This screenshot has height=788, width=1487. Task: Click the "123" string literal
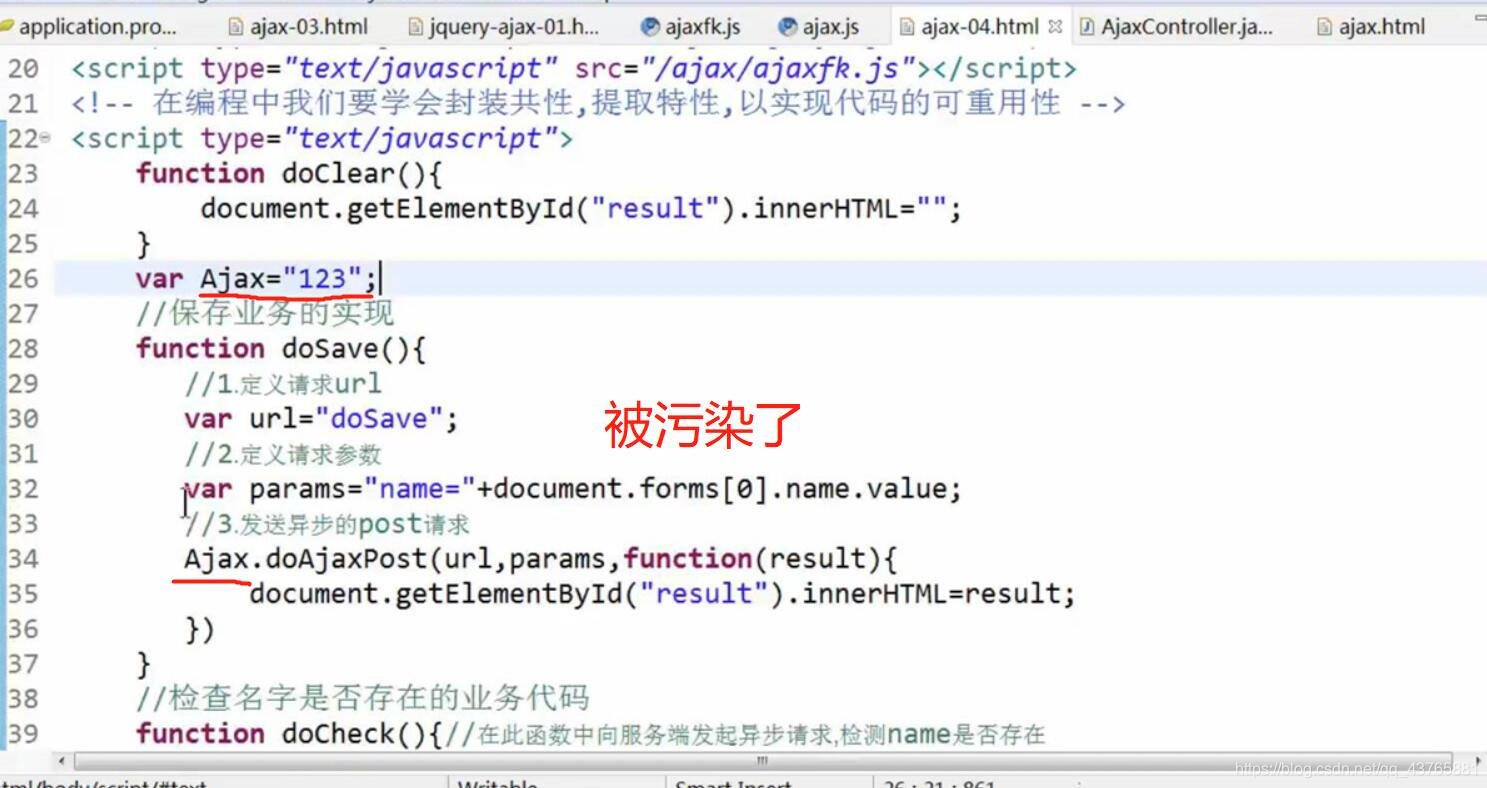[322, 278]
